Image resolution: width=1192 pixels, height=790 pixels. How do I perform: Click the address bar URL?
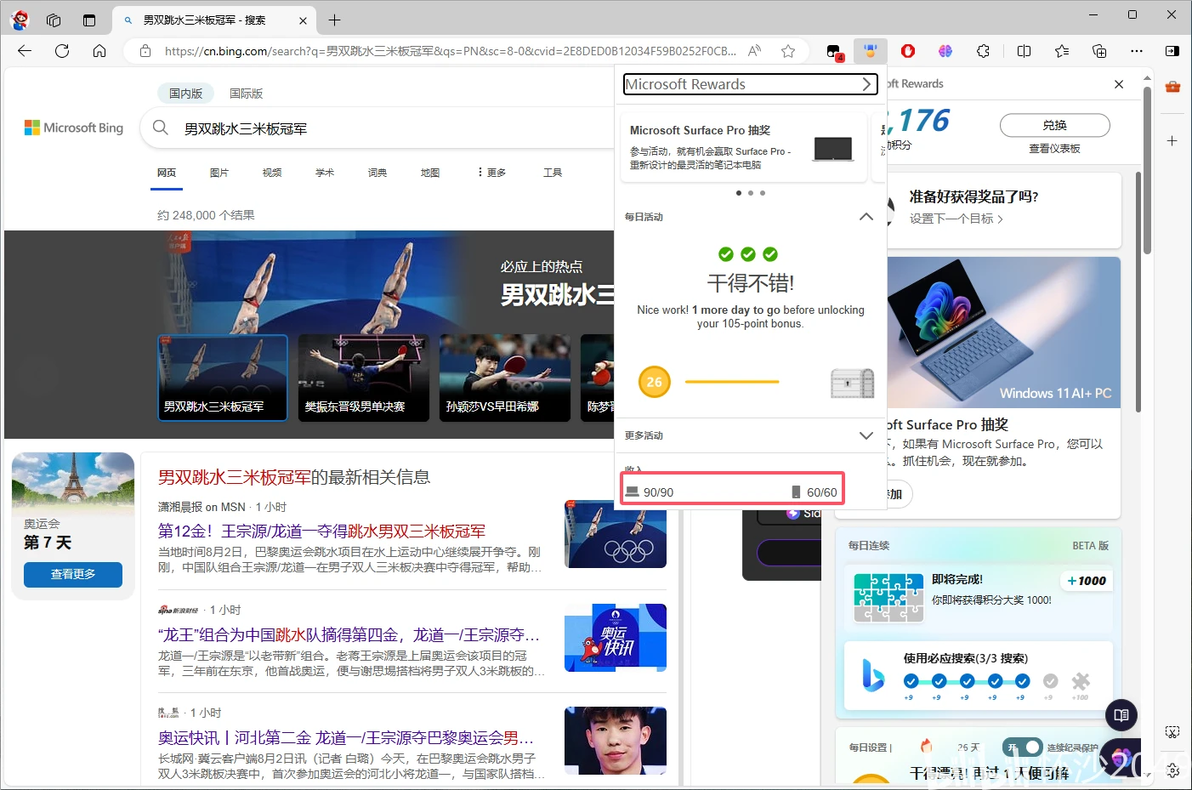pyautogui.click(x=450, y=51)
